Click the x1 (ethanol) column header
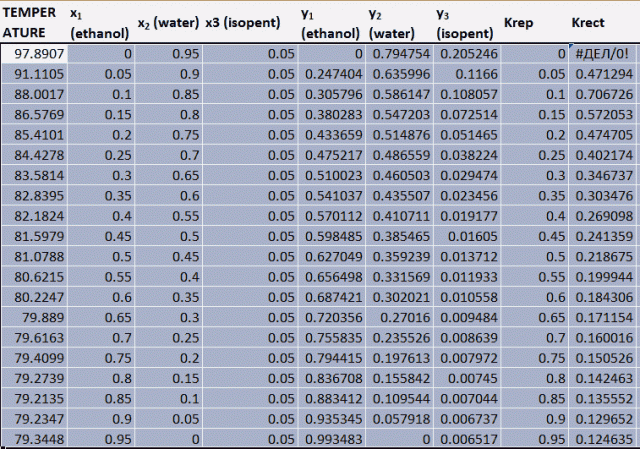Viewport: 640px width, 449px height. (100, 22)
